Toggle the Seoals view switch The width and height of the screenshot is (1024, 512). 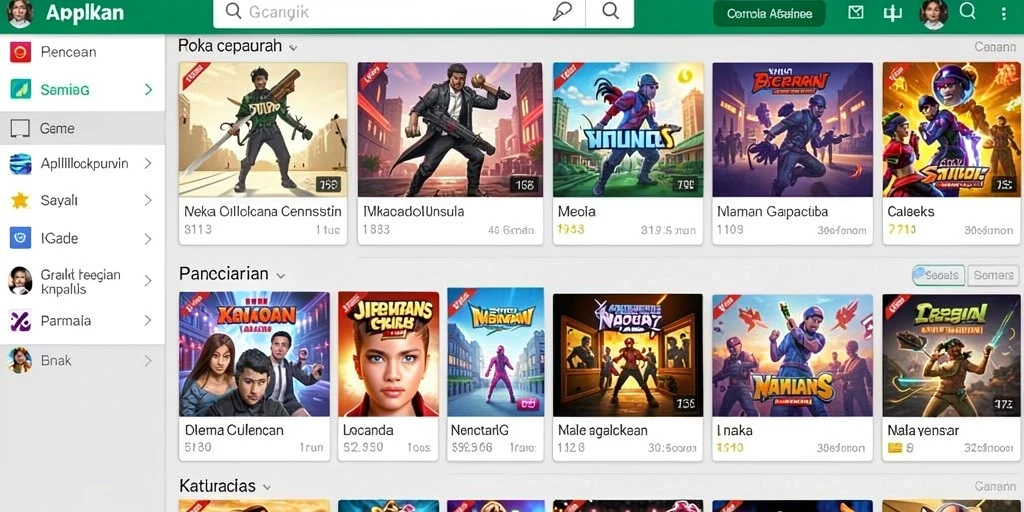937,276
